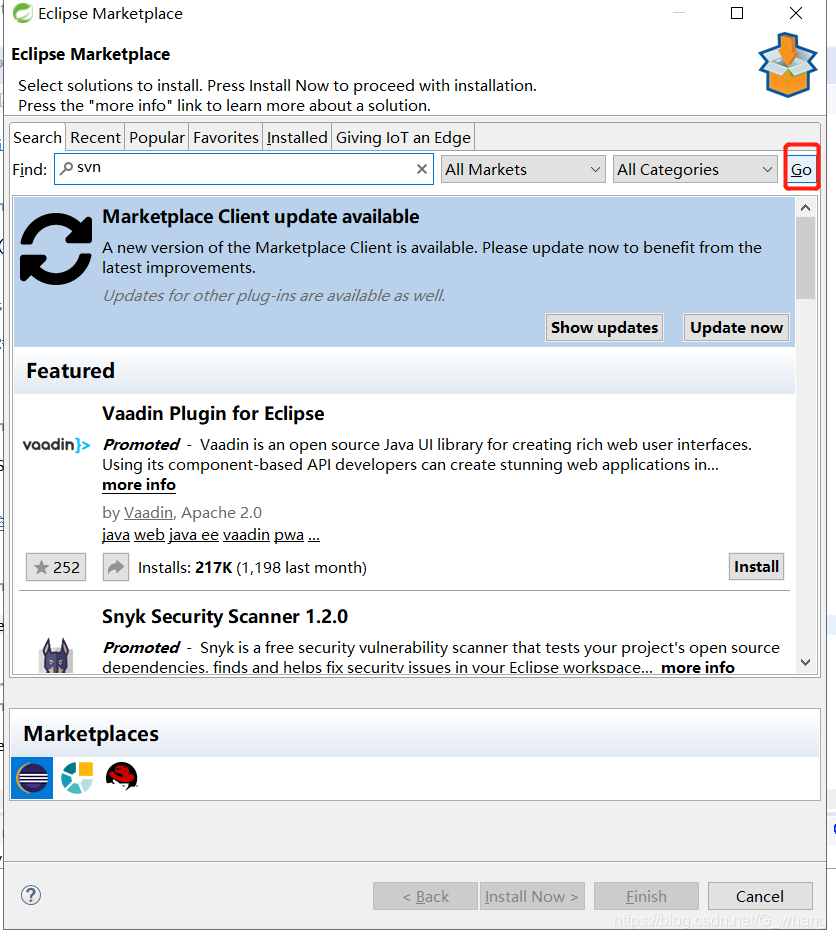Select the Red Hat marketplace icon
836x939 pixels.
tap(122, 776)
